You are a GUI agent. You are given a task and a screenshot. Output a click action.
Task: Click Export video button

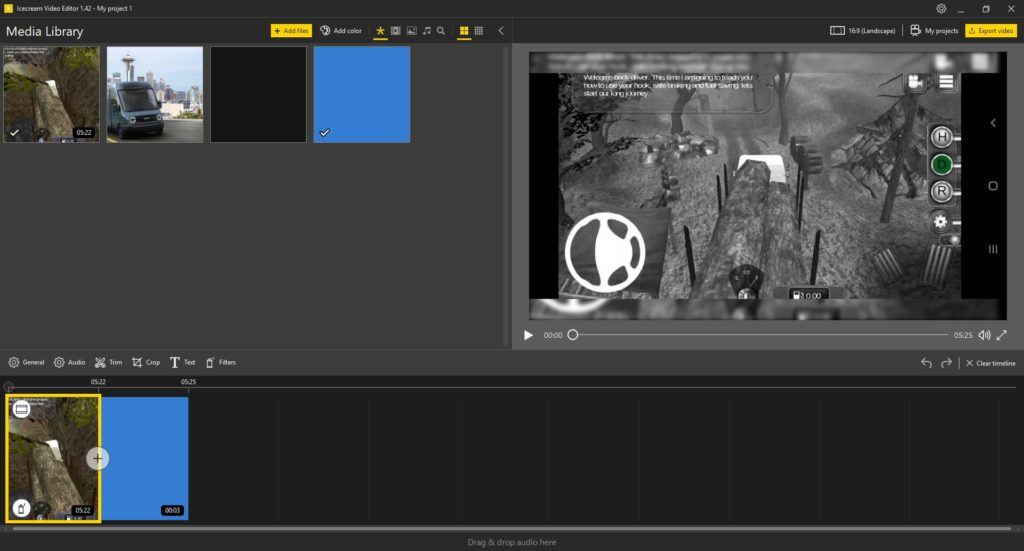click(991, 31)
